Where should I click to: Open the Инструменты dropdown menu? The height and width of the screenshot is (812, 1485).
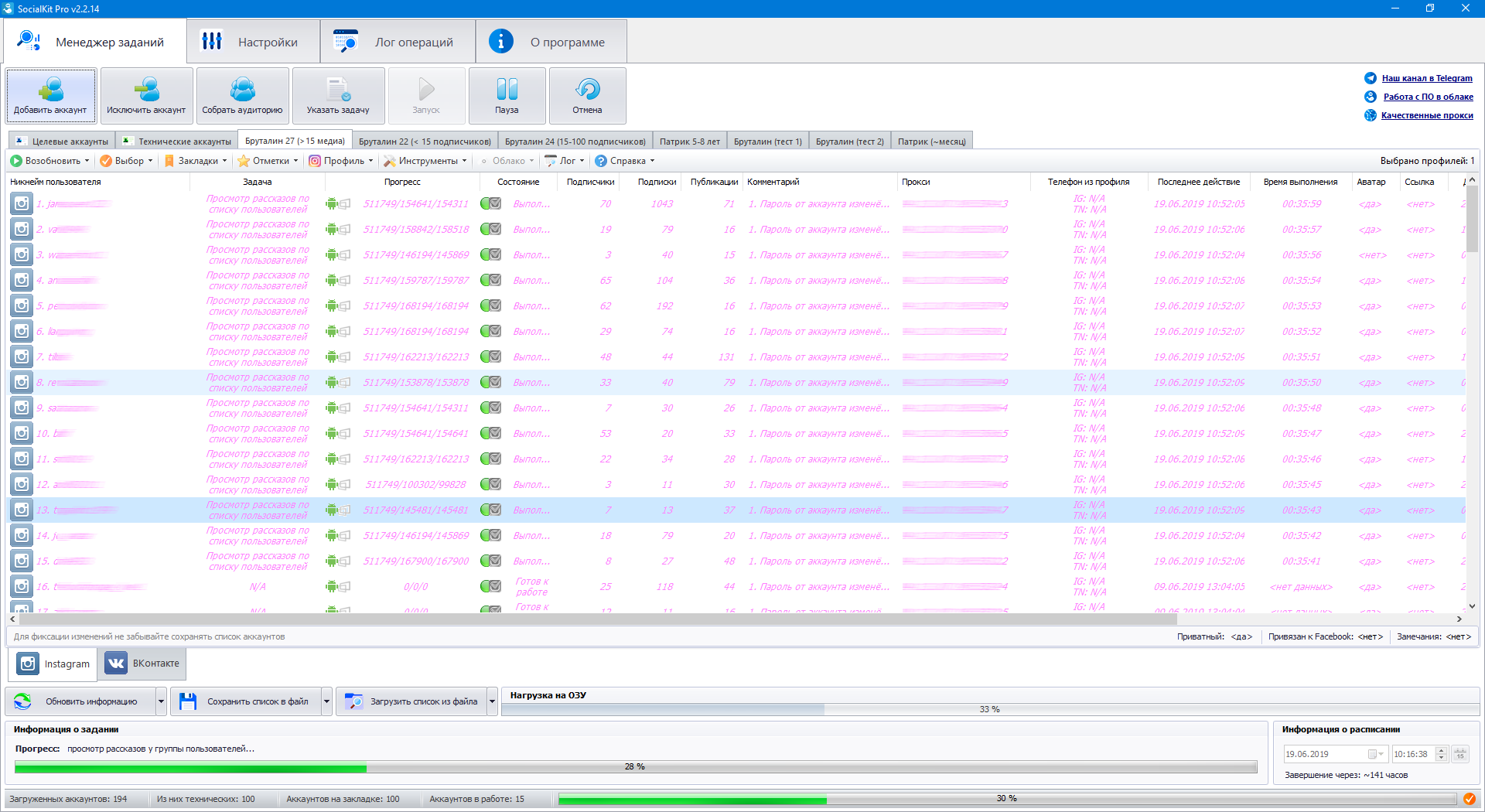click(x=425, y=161)
